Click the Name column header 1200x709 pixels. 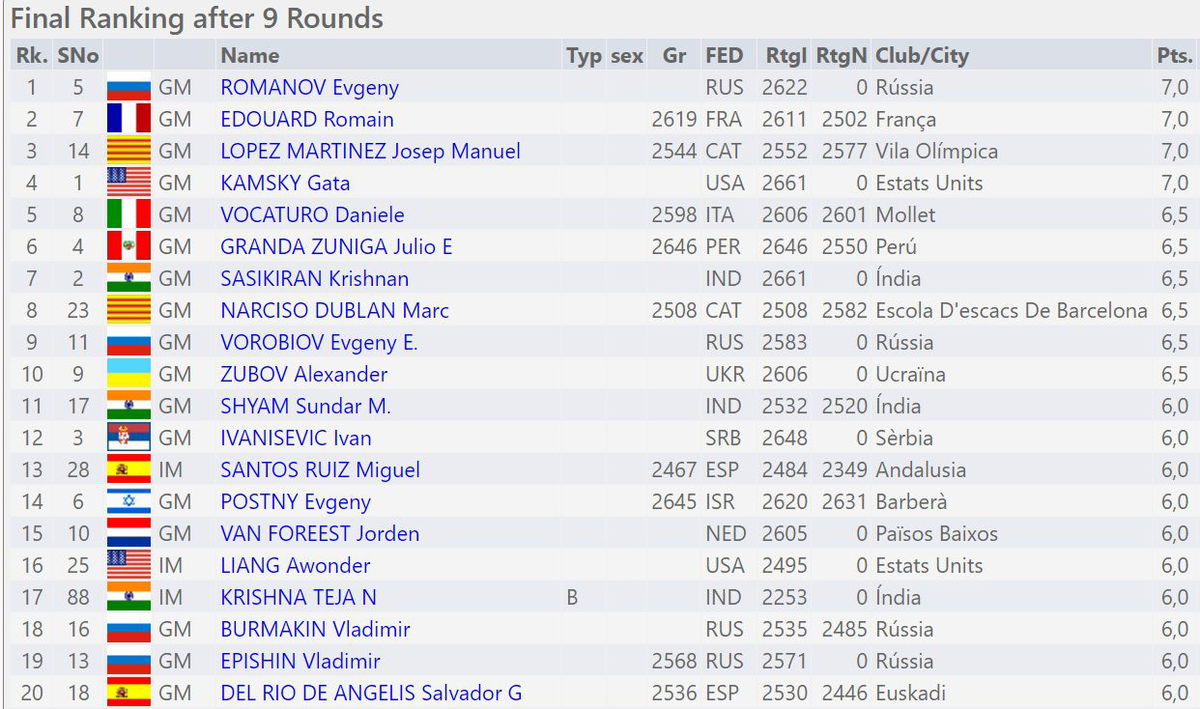(250, 56)
